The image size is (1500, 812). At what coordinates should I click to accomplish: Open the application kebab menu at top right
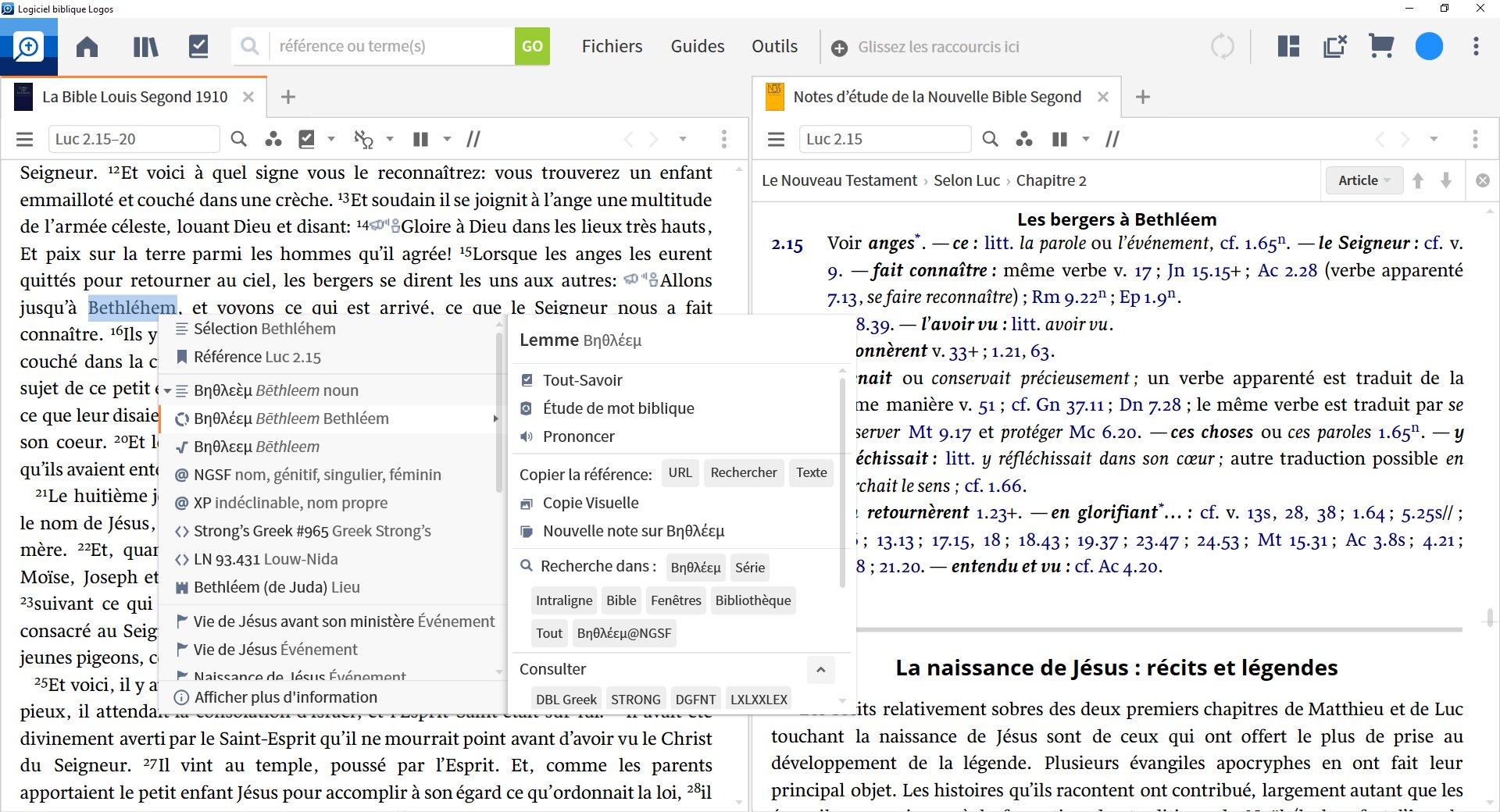[x=1476, y=47]
